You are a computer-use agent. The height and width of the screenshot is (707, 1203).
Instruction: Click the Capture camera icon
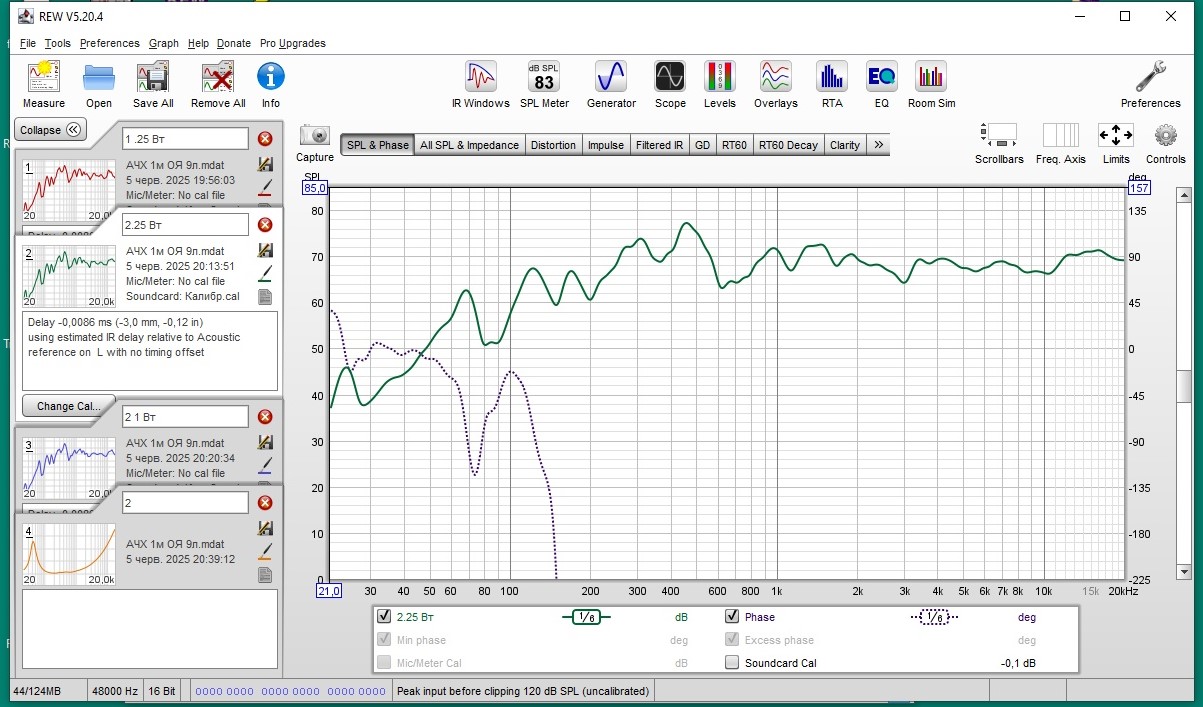(x=315, y=136)
